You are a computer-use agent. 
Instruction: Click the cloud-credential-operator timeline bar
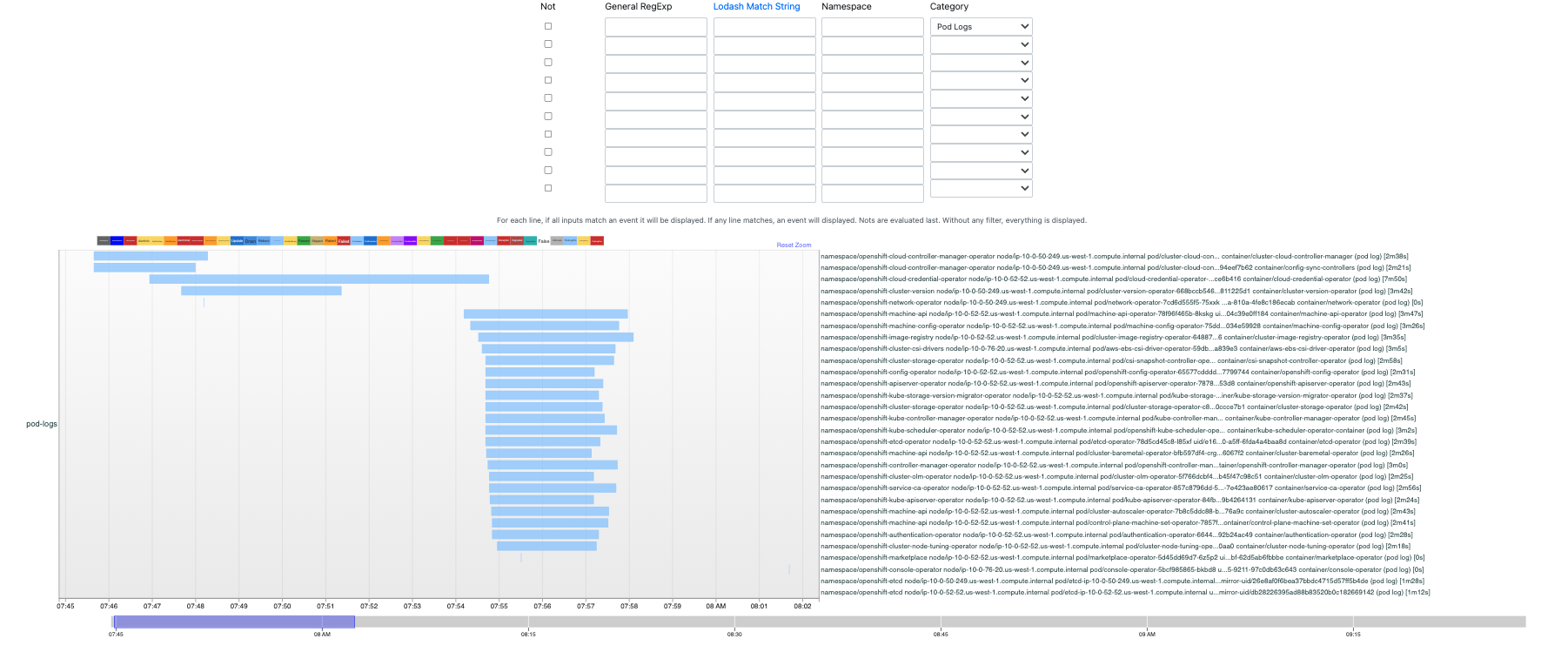point(319,279)
